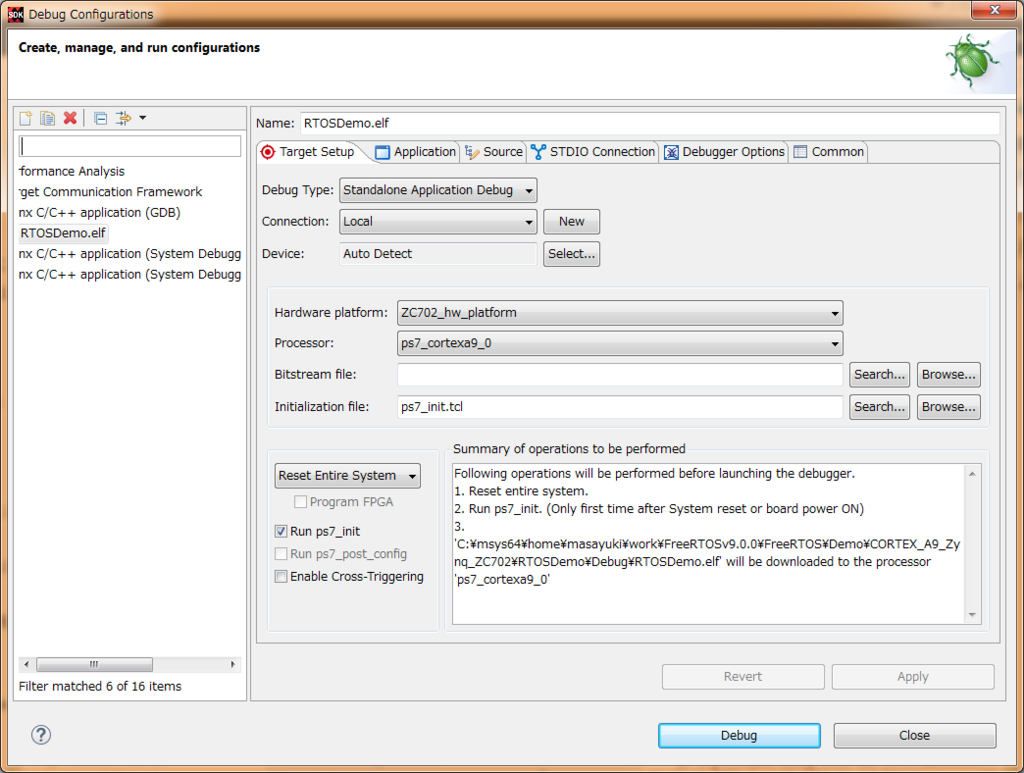Click Browse... for Bitstream file
This screenshot has height=773, width=1024.
tap(948, 375)
